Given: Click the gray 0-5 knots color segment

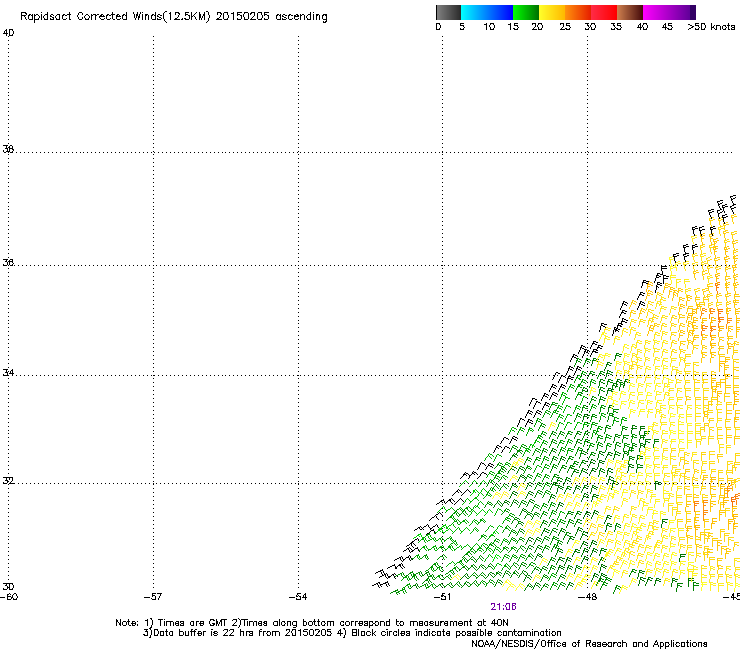Looking at the screenshot, I should tap(448, 12).
